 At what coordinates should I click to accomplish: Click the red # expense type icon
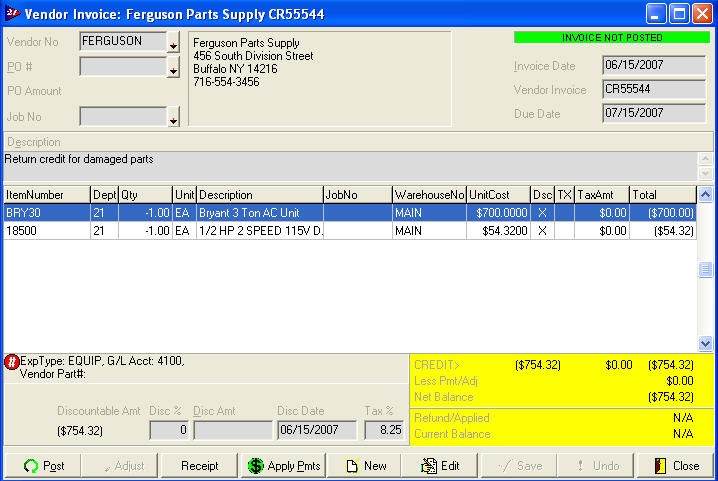[11, 362]
